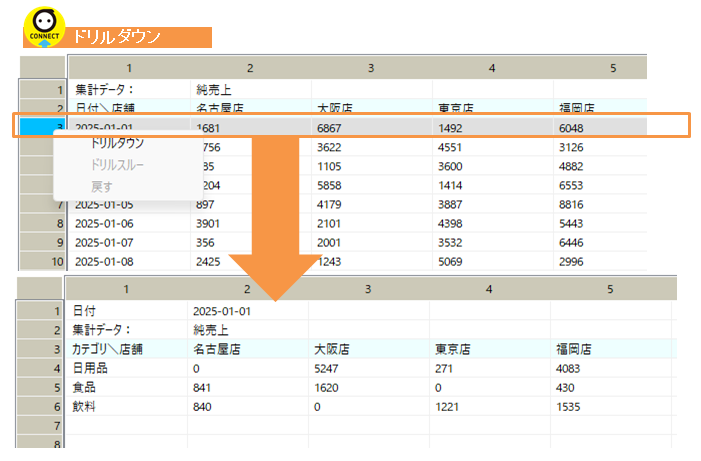Select column header 3 in upper grid
Viewport: 701px width, 461px height.
(x=371, y=68)
